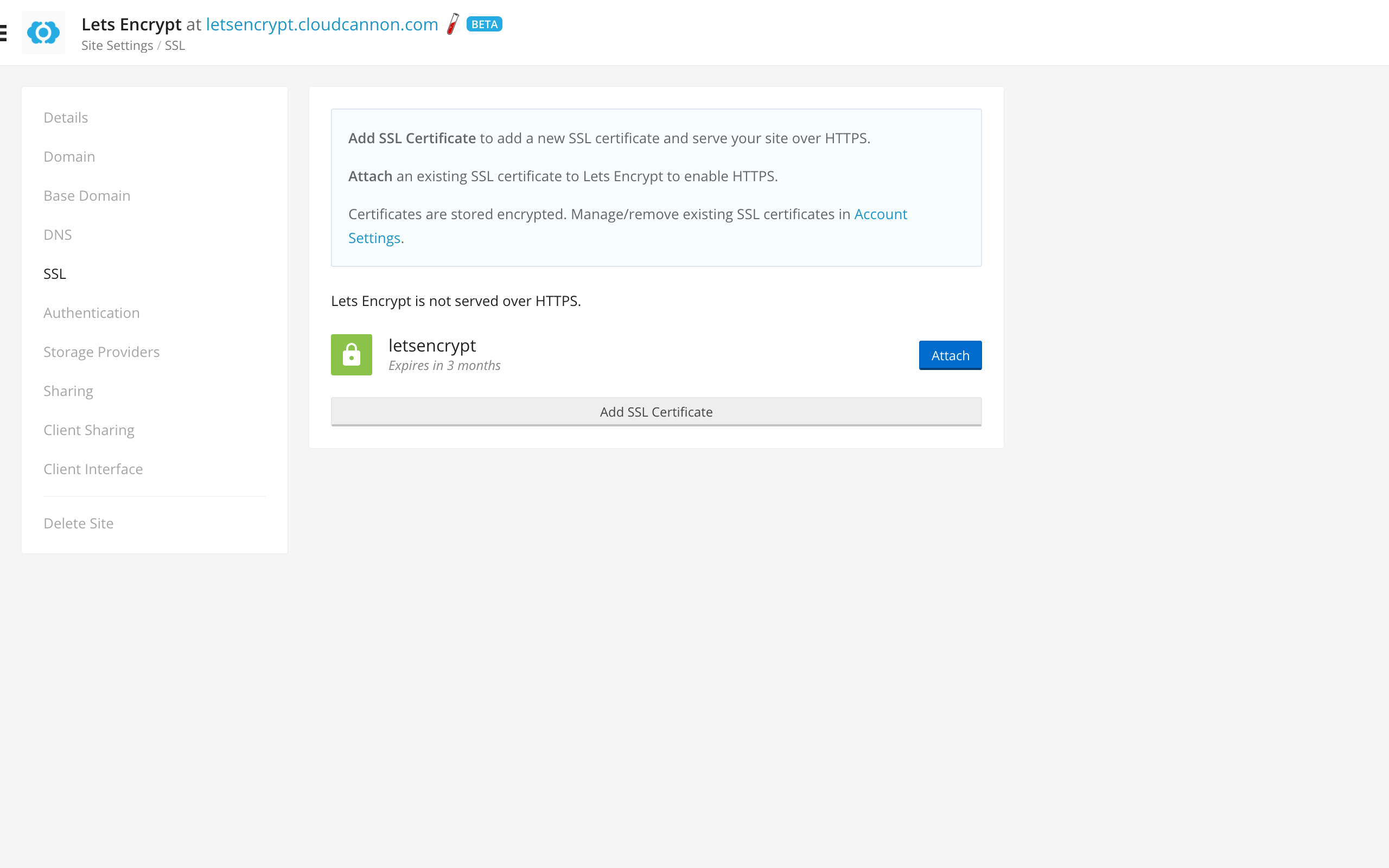The height and width of the screenshot is (868, 1389).
Task: Click the BETA badge icon
Action: pyautogui.click(x=485, y=24)
